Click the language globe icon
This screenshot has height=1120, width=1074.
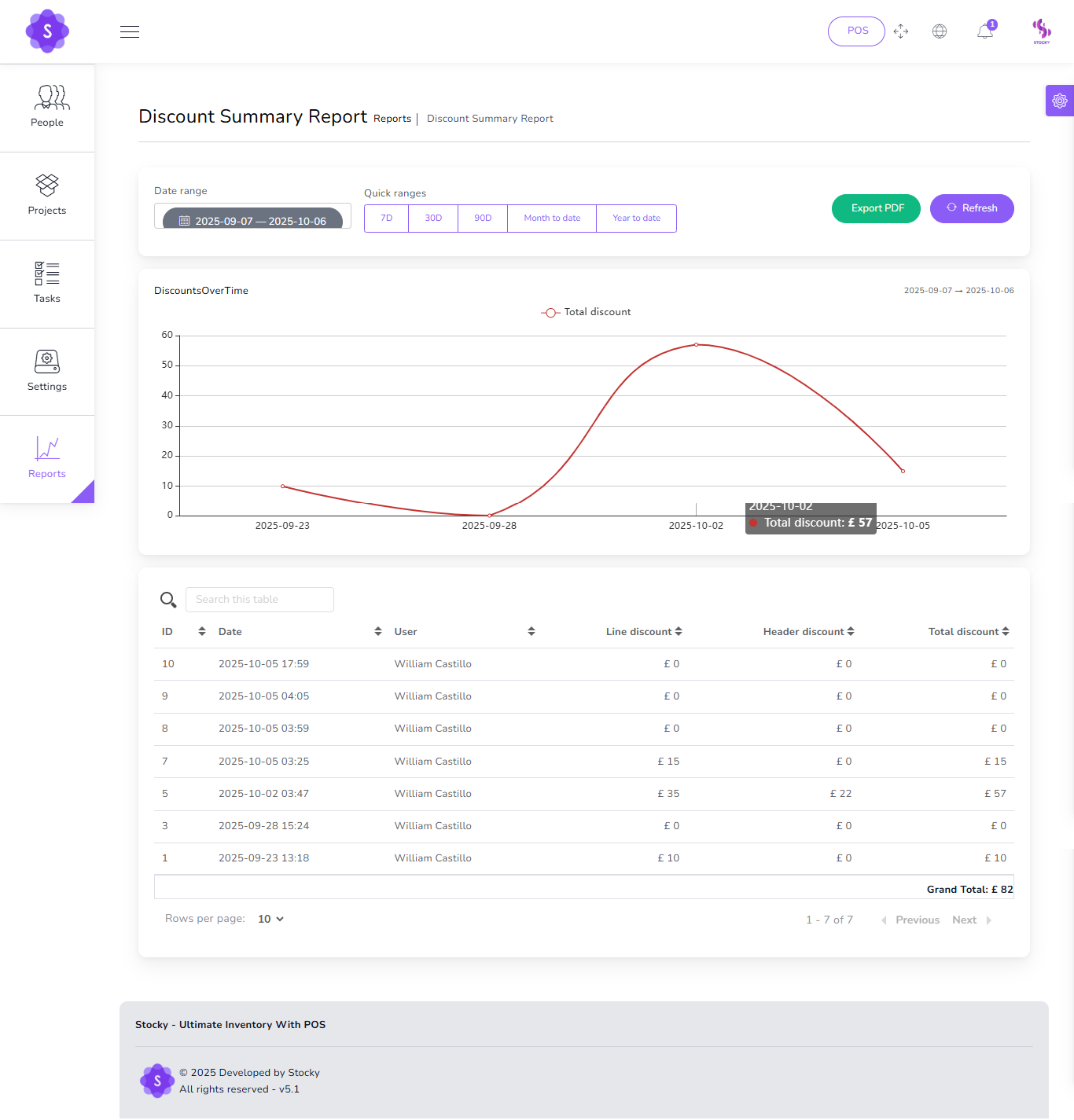point(940,31)
